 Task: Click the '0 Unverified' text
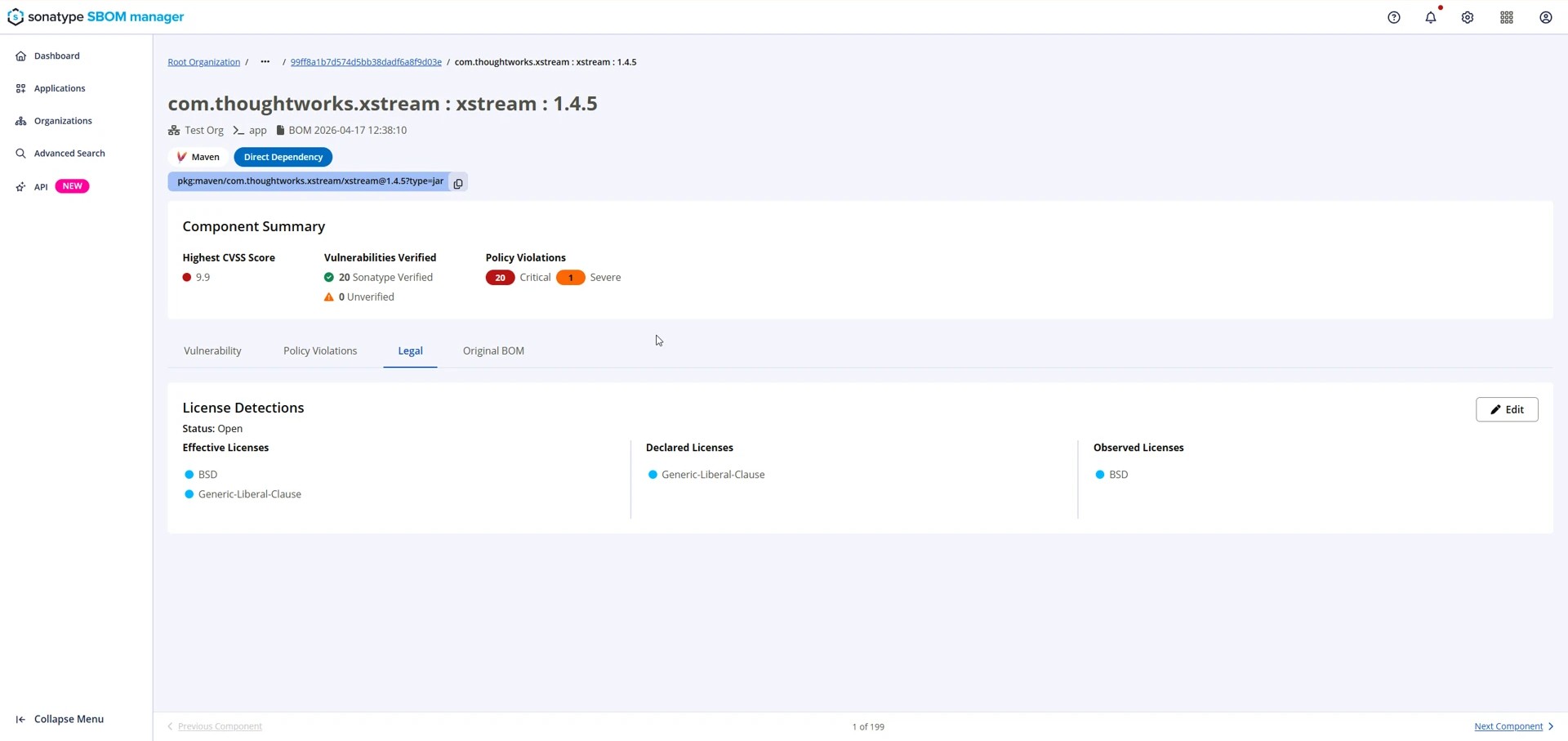pyautogui.click(x=367, y=297)
